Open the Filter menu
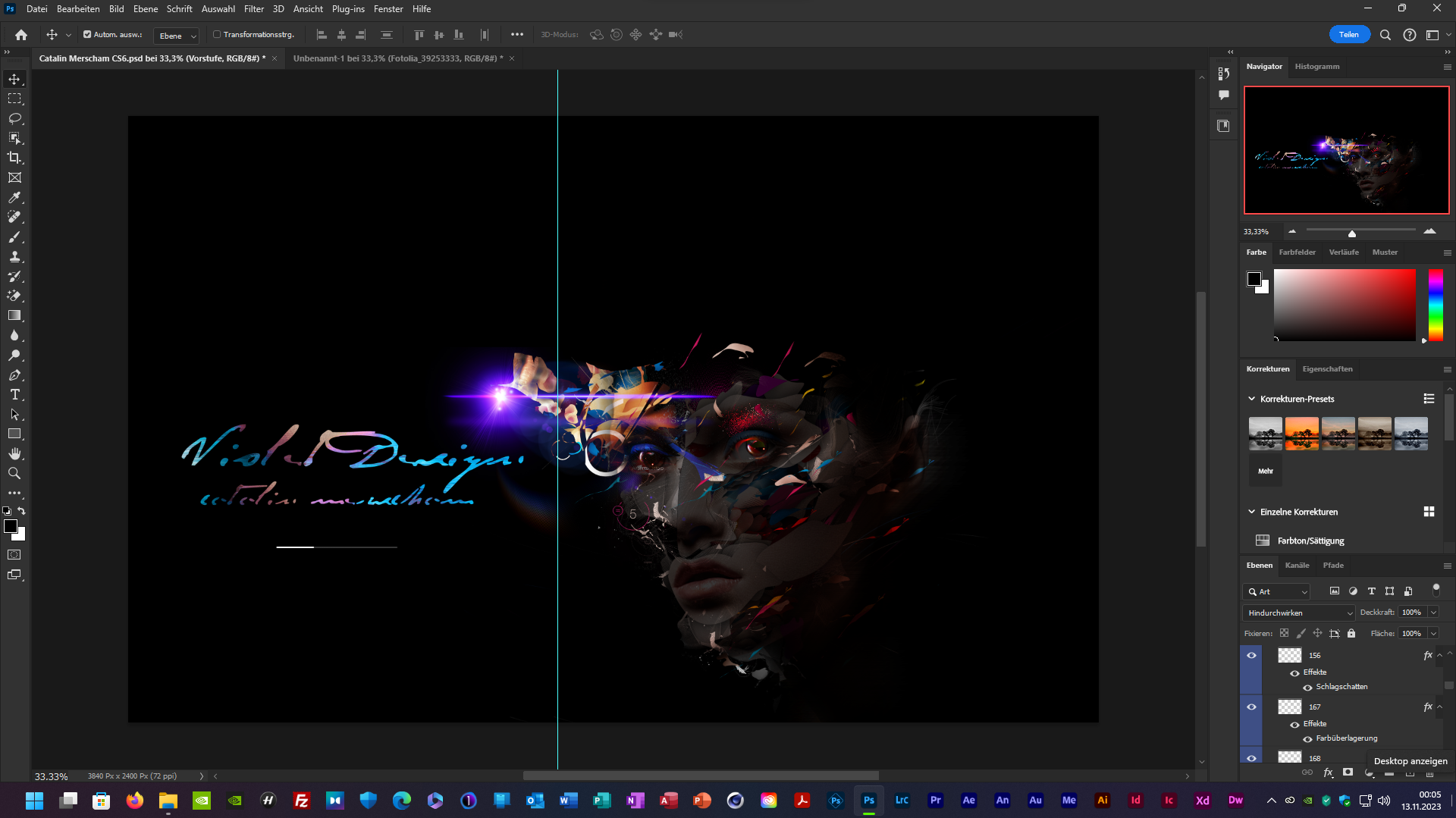The height and width of the screenshot is (818, 1456). (x=253, y=9)
